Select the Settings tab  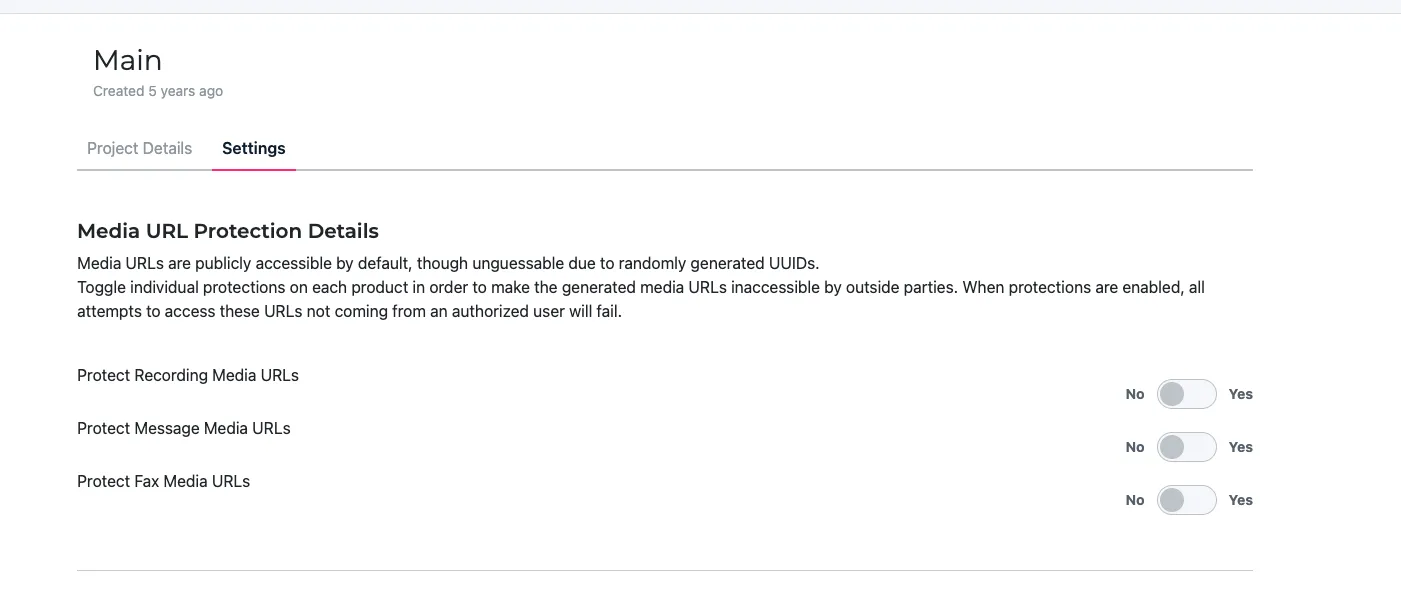[x=253, y=148]
